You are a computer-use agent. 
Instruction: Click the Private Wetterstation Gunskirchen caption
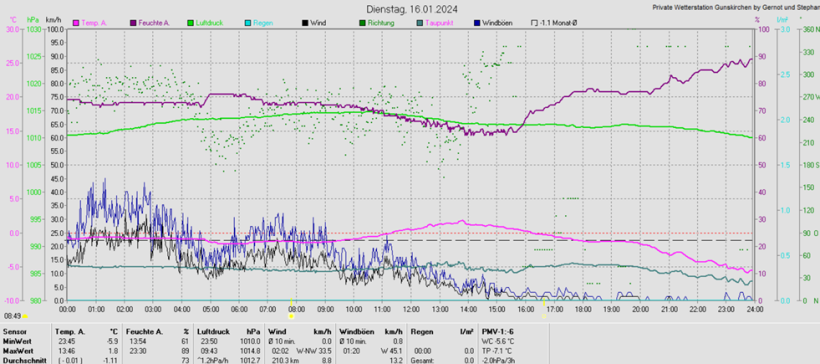(736, 8)
